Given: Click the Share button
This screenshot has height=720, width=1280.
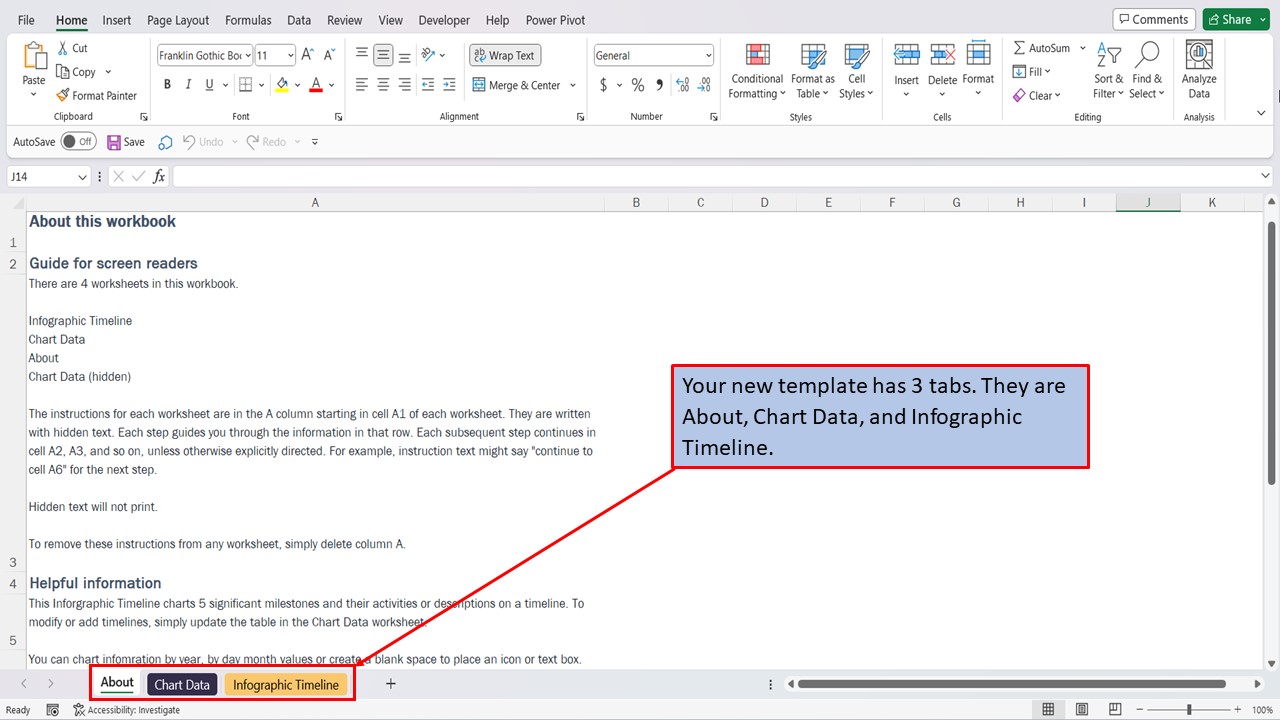Looking at the screenshot, I should pyautogui.click(x=1236, y=18).
